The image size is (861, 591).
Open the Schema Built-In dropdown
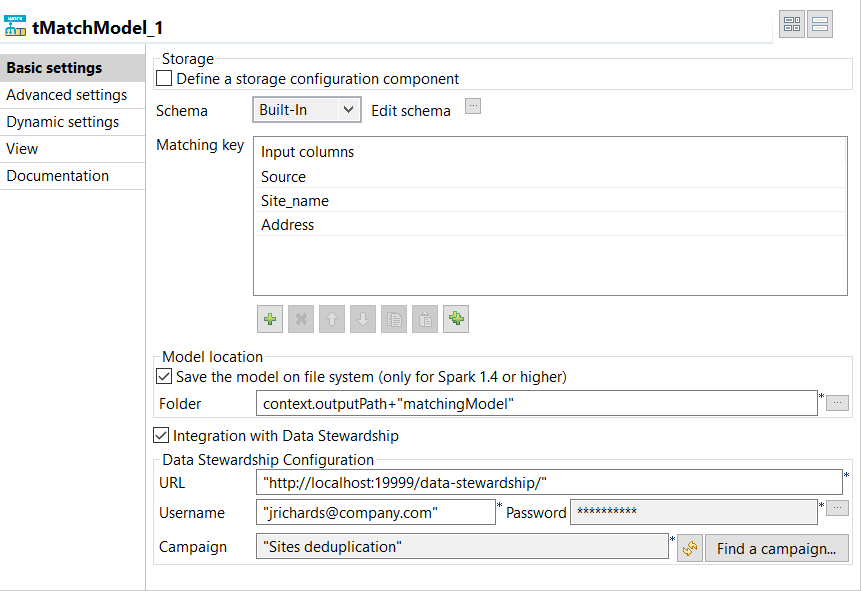point(306,110)
